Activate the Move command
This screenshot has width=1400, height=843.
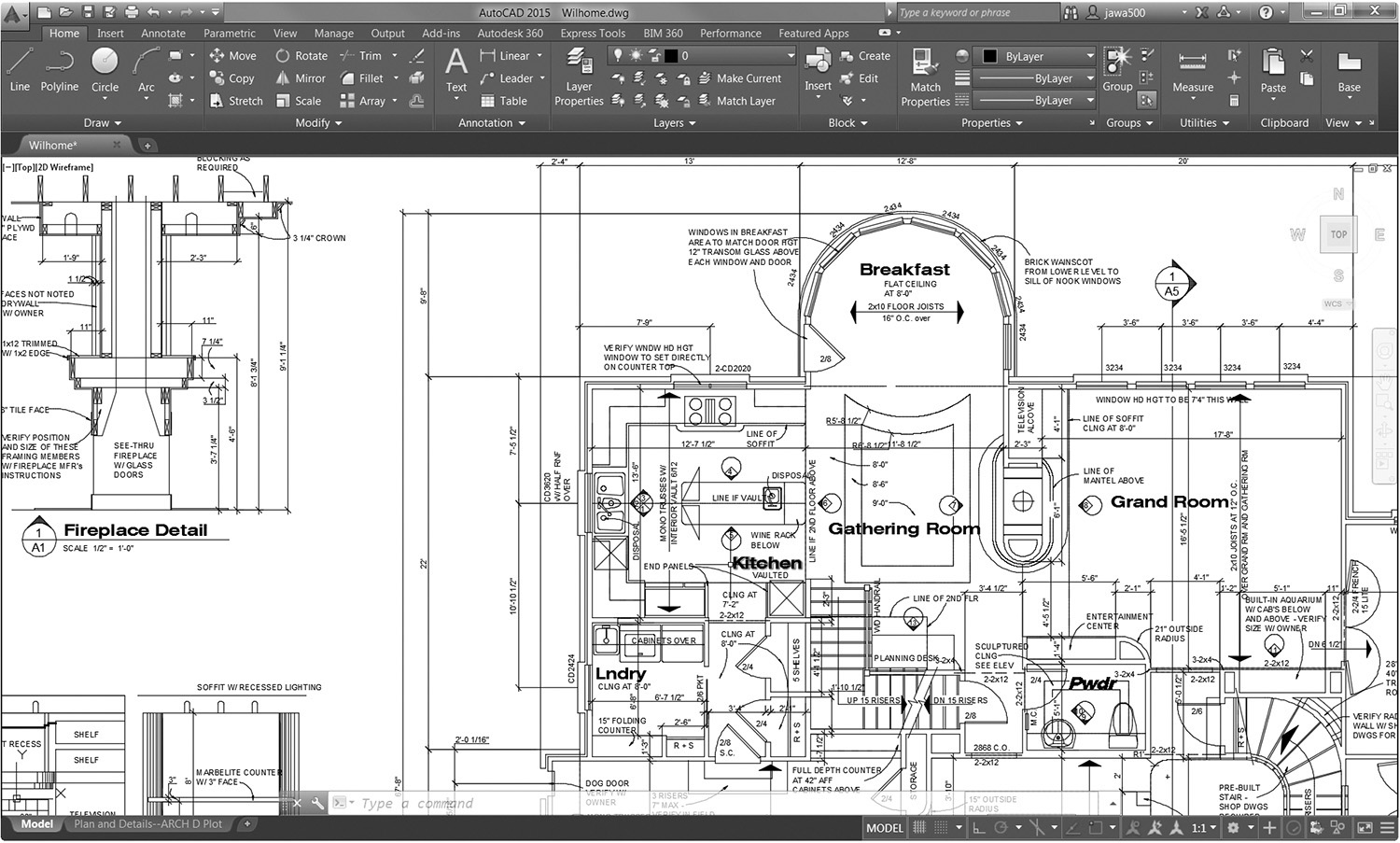pyautogui.click(x=232, y=56)
